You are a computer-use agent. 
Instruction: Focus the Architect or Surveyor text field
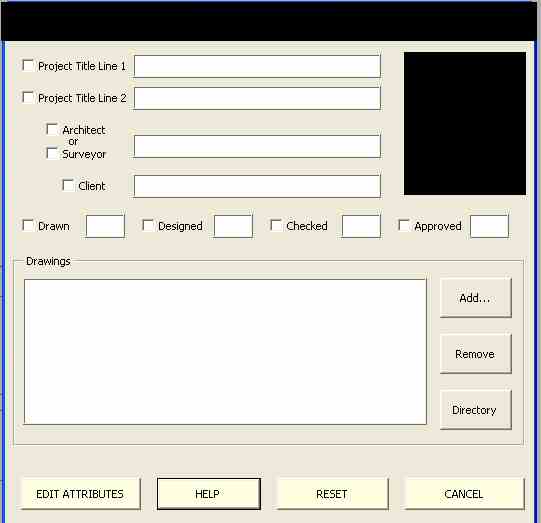click(257, 146)
